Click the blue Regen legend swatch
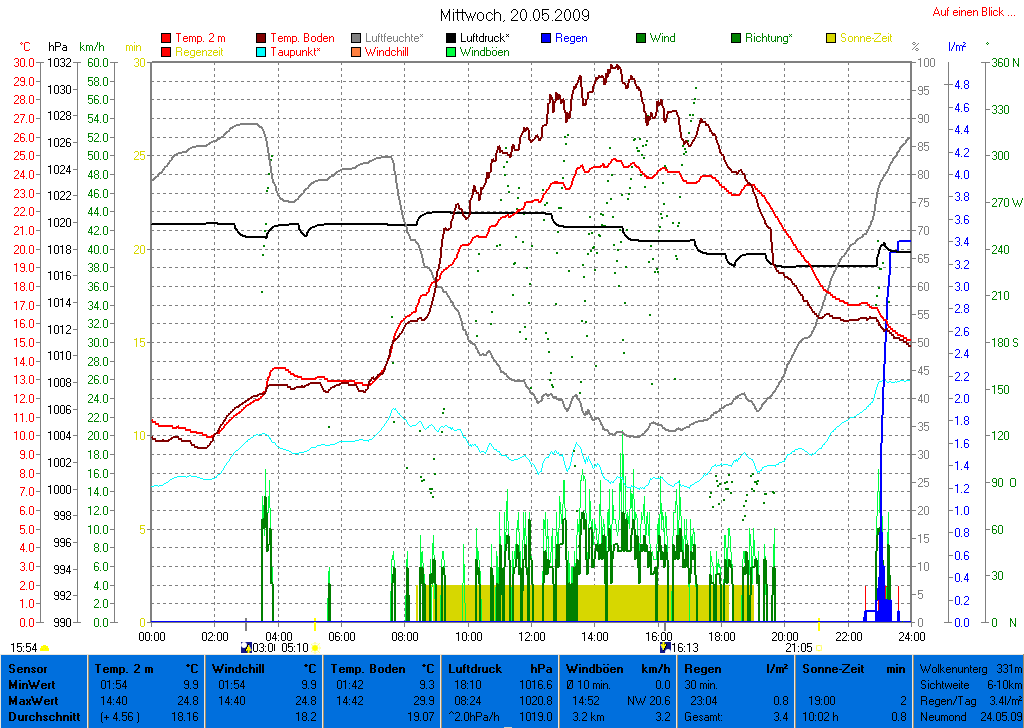1024x728 pixels. [545, 38]
